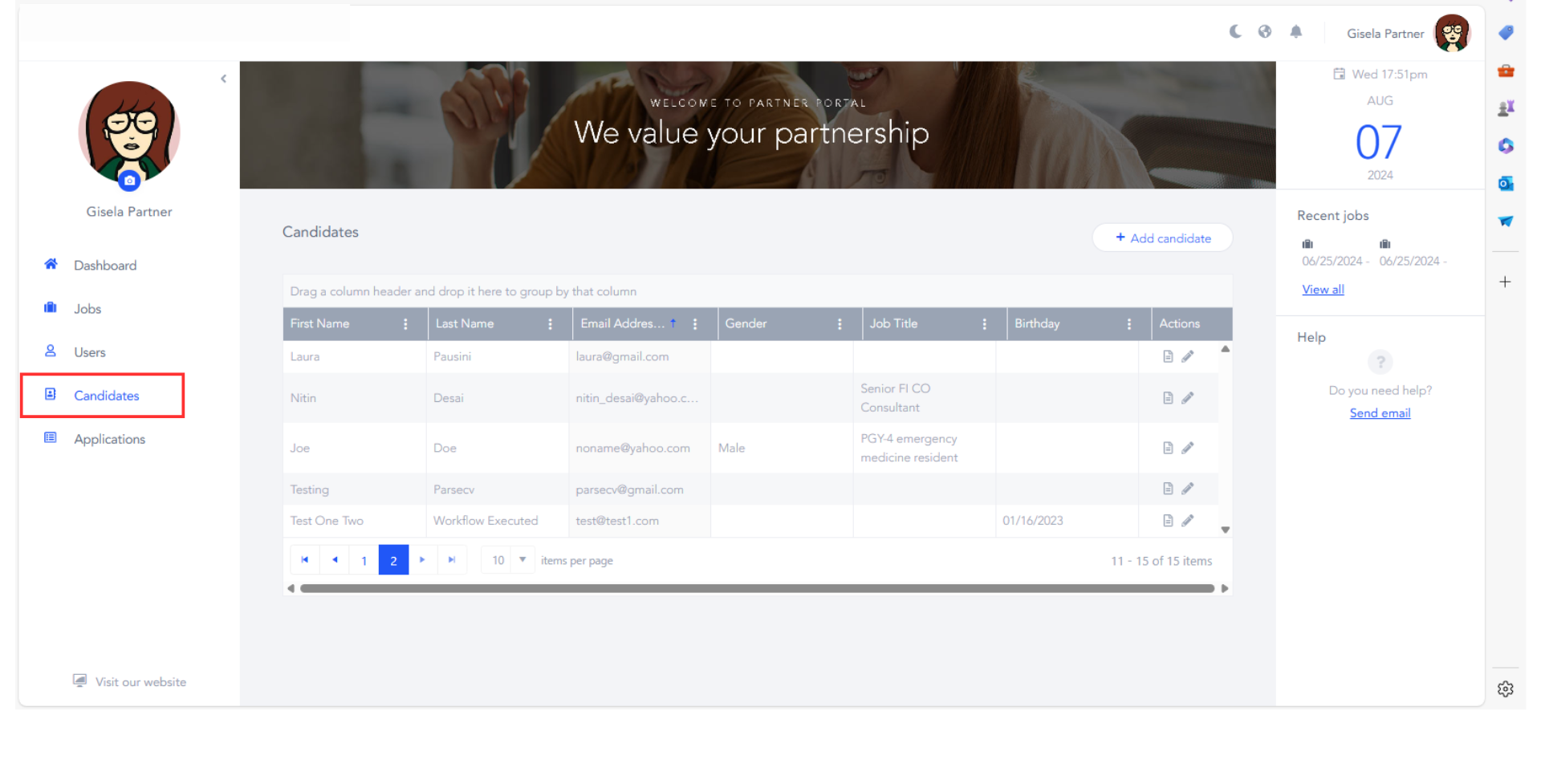View details icon for Test One Two
The width and height of the screenshot is (1541, 784).
[x=1168, y=521]
